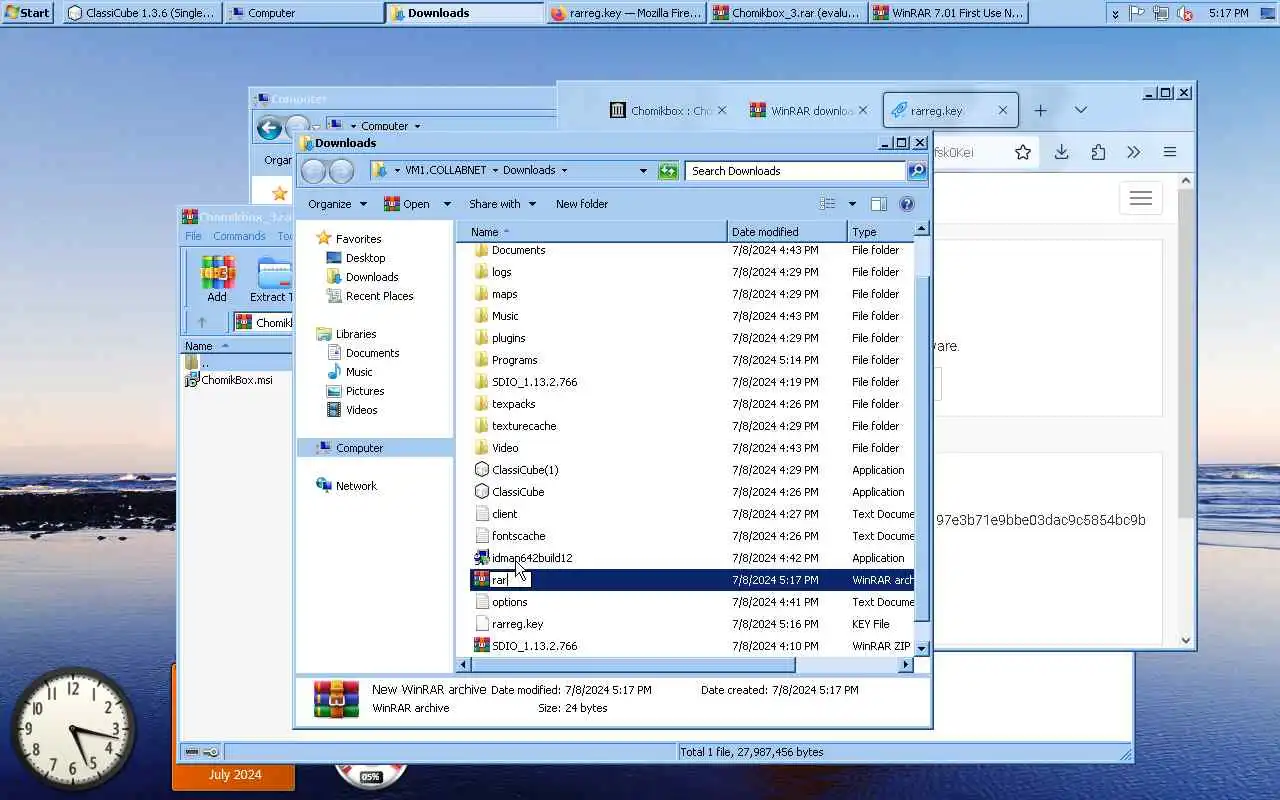Open the Firefox downloads arrow icon
The width and height of the screenshot is (1280, 800).
click(1061, 152)
